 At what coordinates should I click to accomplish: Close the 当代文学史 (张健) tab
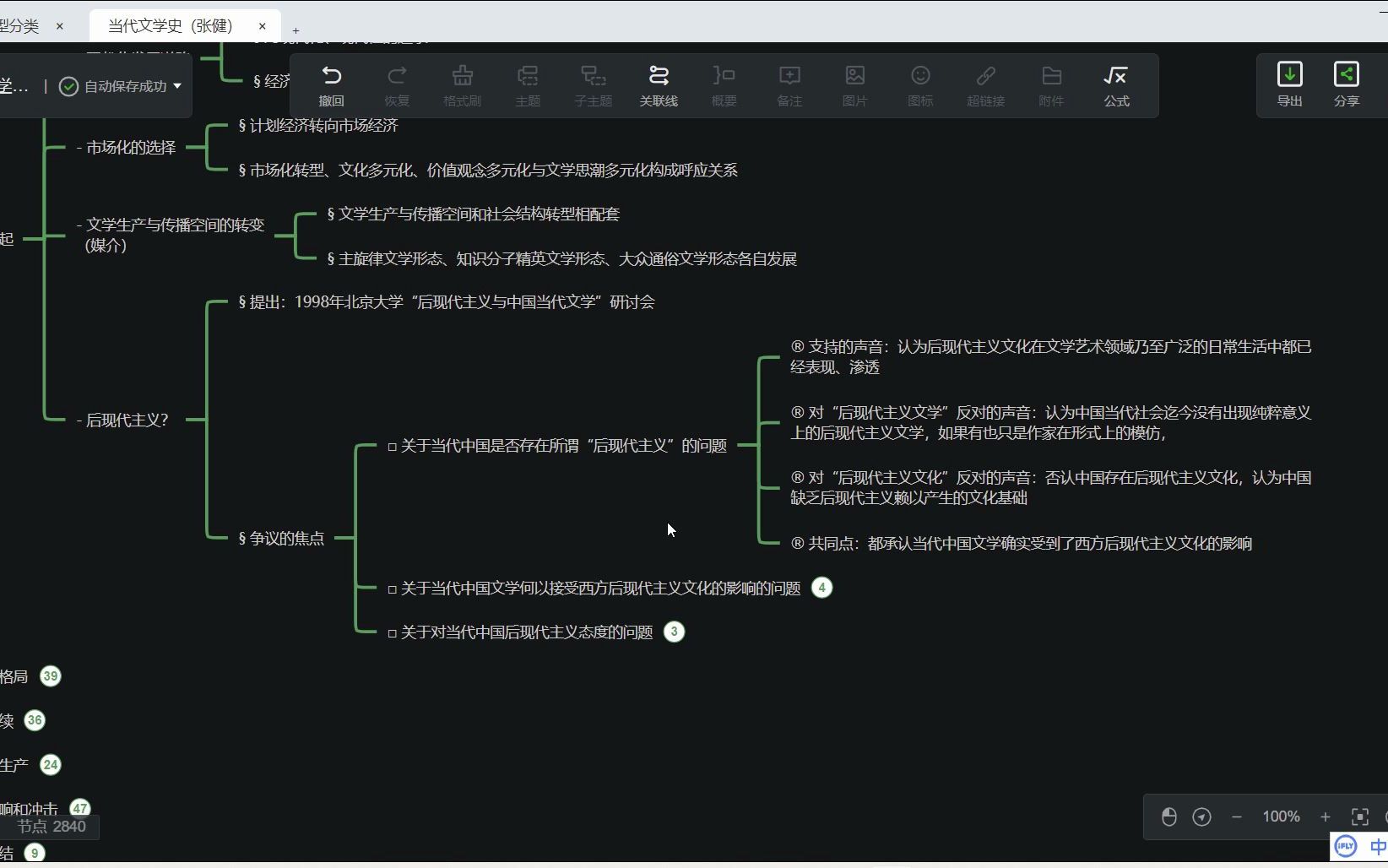[263, 26]
